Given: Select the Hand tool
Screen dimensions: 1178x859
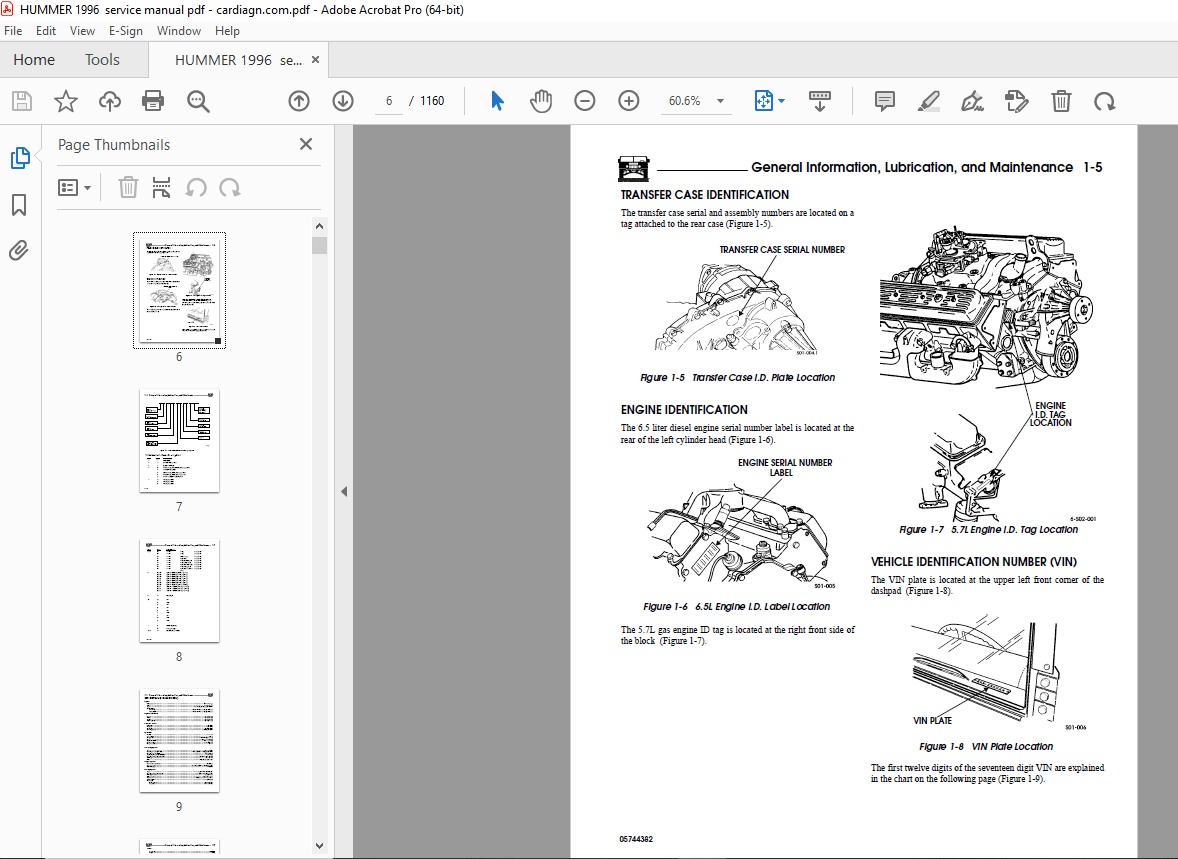Looking at the screenshot, I should (540, 100).
